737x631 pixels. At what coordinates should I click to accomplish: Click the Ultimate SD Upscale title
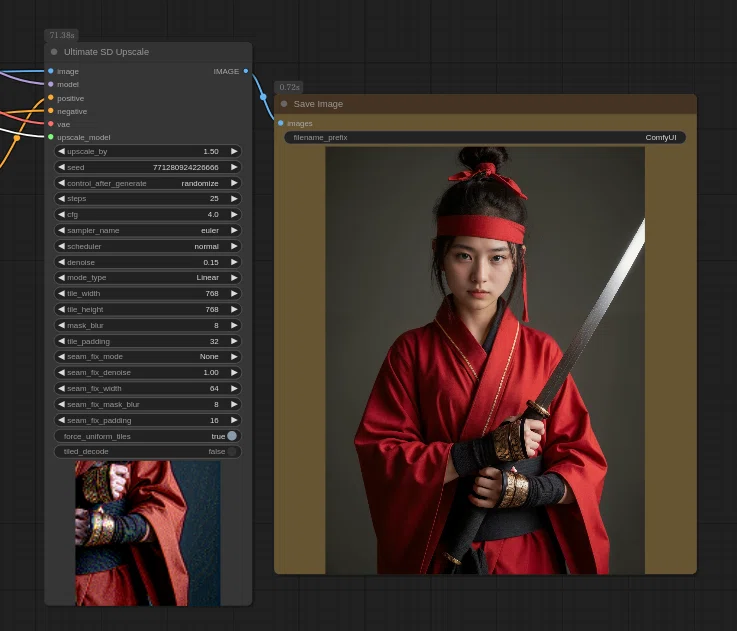(106, 52)
